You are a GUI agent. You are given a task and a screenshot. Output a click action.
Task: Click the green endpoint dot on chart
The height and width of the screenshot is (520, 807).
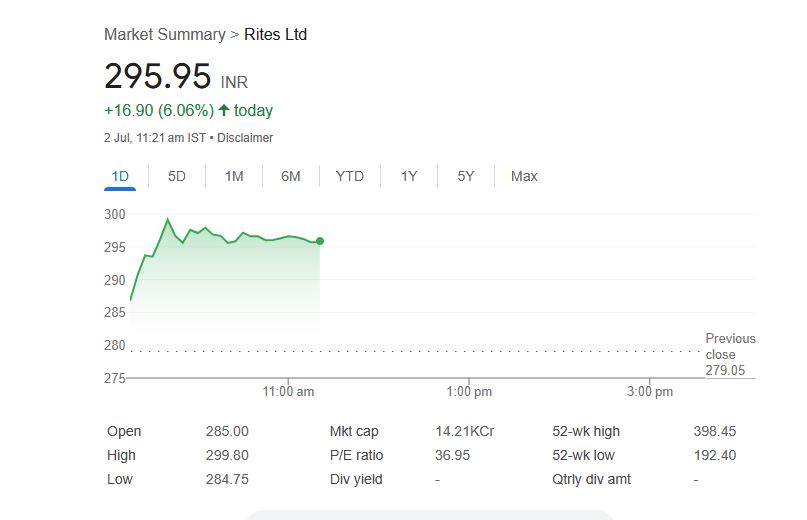pyautogui.click(x=320, y=241)
